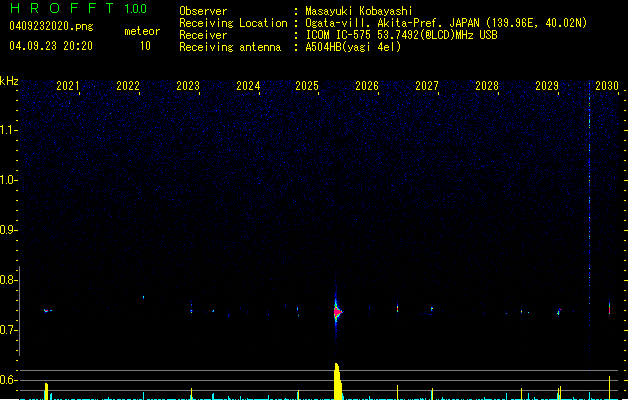The image size is (629, 400).
Task: Click the 1.00 version number
Action: (x=135, y=8)
